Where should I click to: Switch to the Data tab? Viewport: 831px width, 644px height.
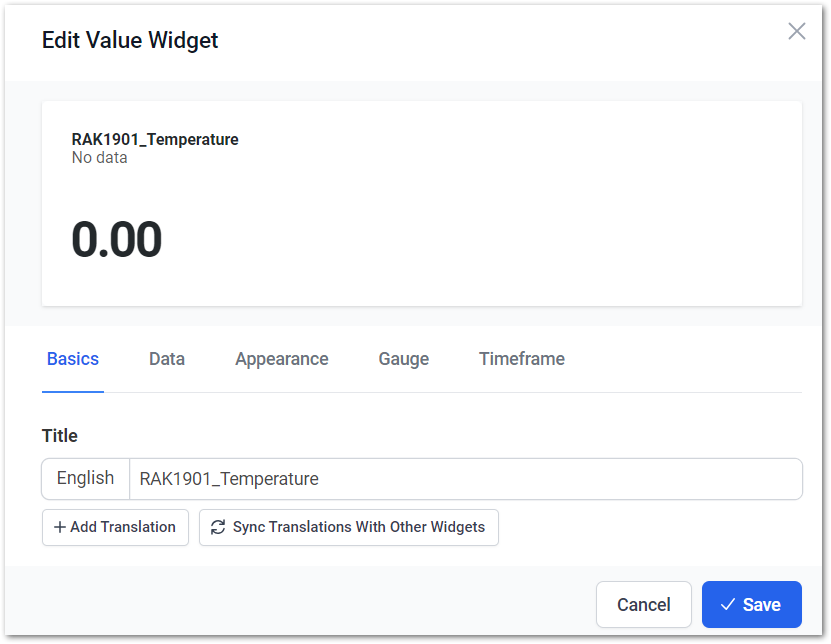tap(167, 359)
